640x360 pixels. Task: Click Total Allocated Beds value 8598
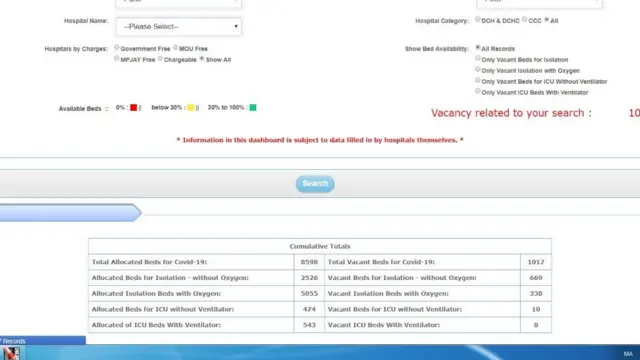point(309,262)
